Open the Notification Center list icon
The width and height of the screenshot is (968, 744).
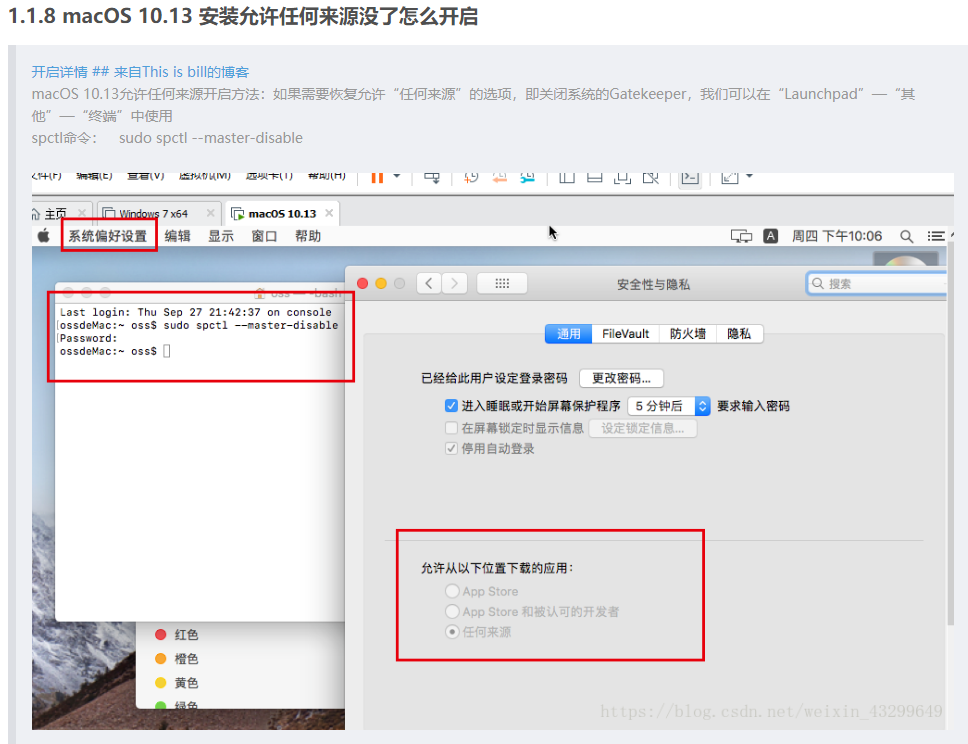[x=935, y=236]
